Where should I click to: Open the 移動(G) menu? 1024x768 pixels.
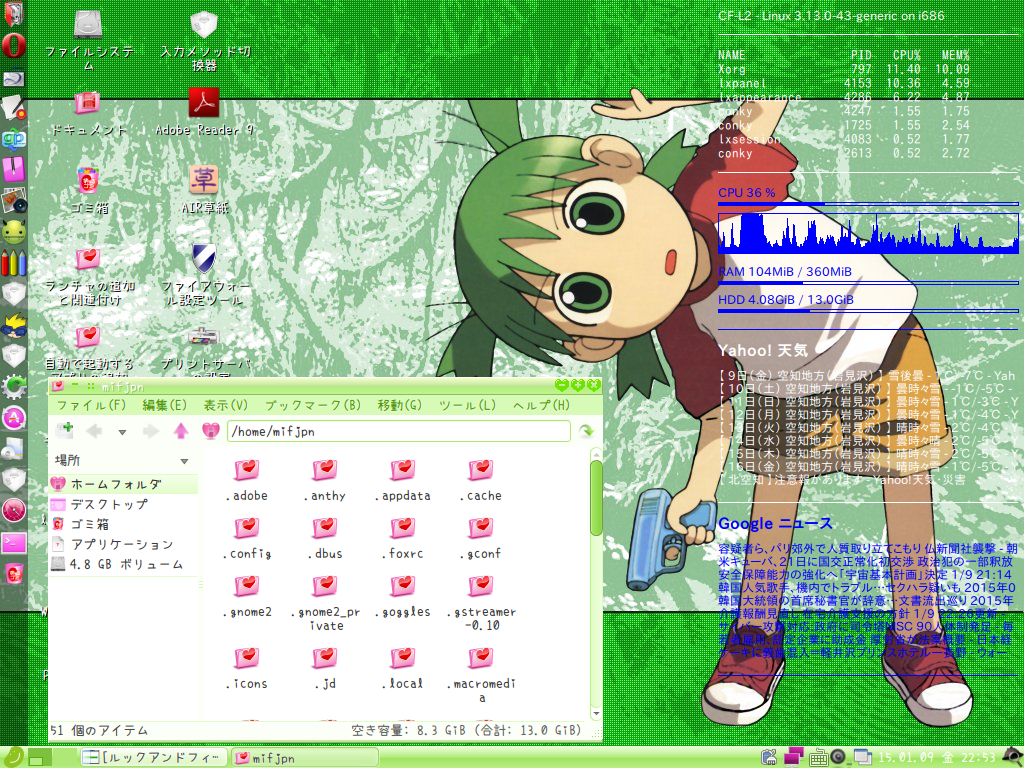tap(400, 406)
